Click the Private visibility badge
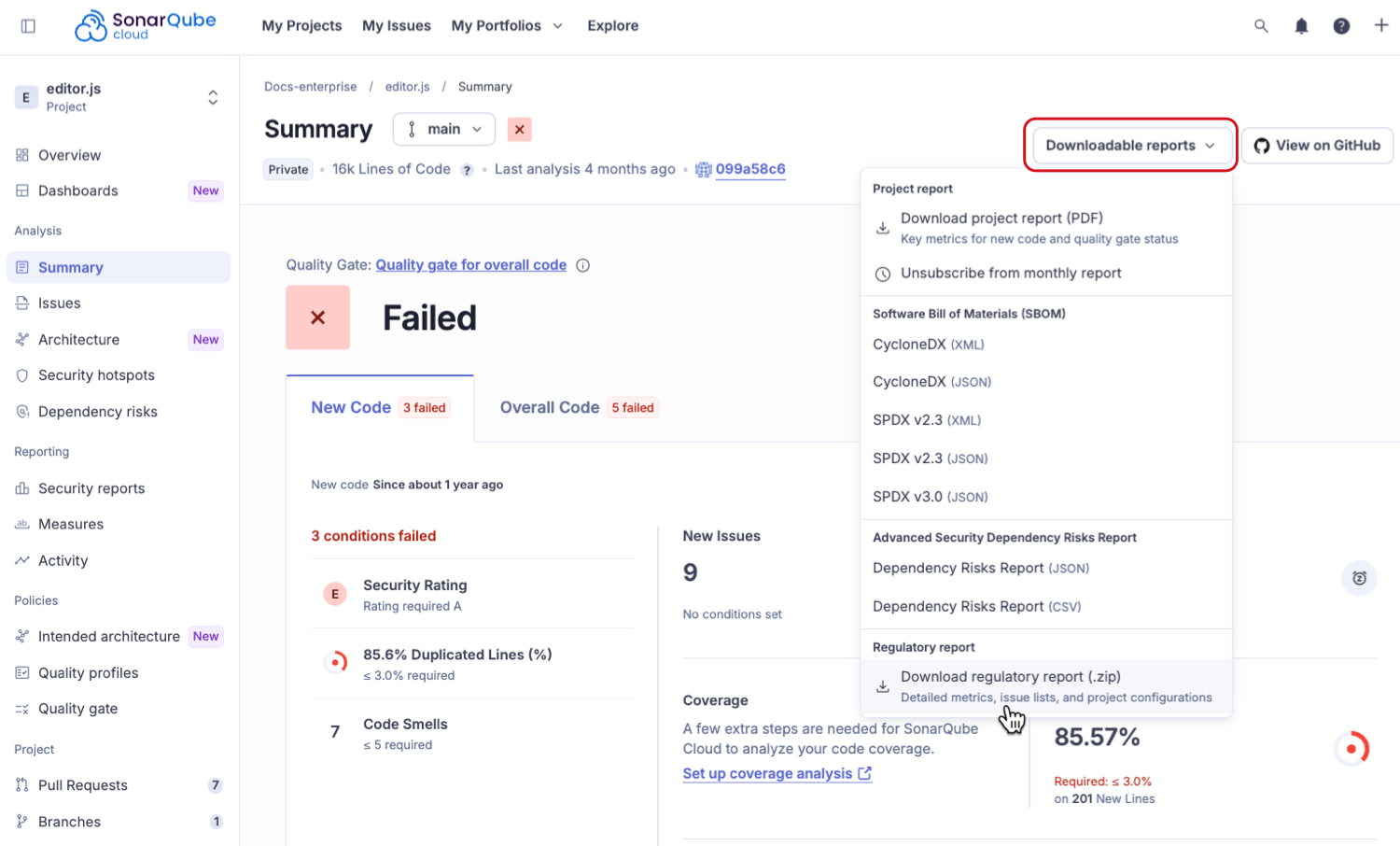The width and height of the screenshot is (1400, 846). point(288,170)
